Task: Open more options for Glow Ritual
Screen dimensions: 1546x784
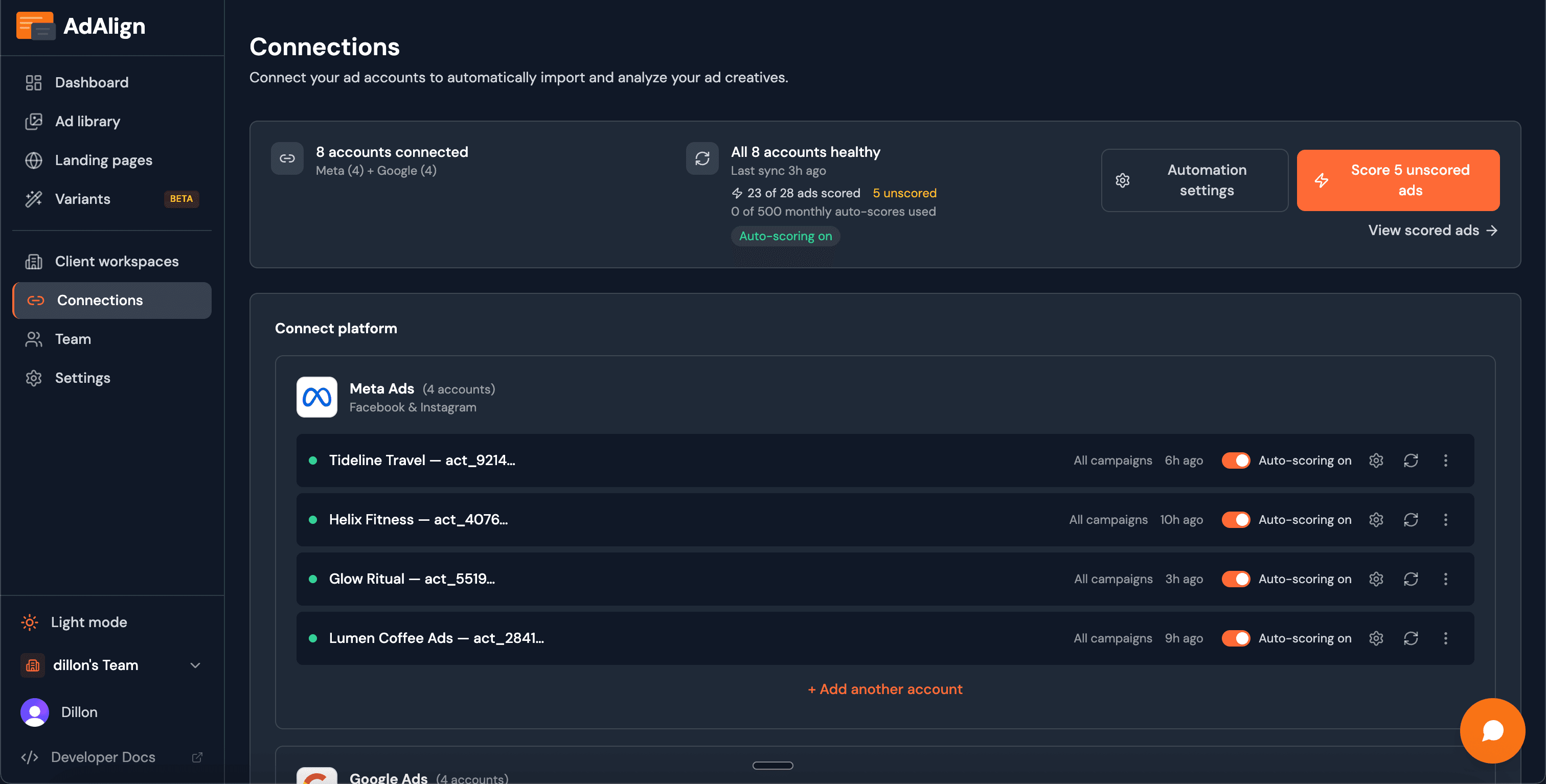Action: (x=1445, y=579)
